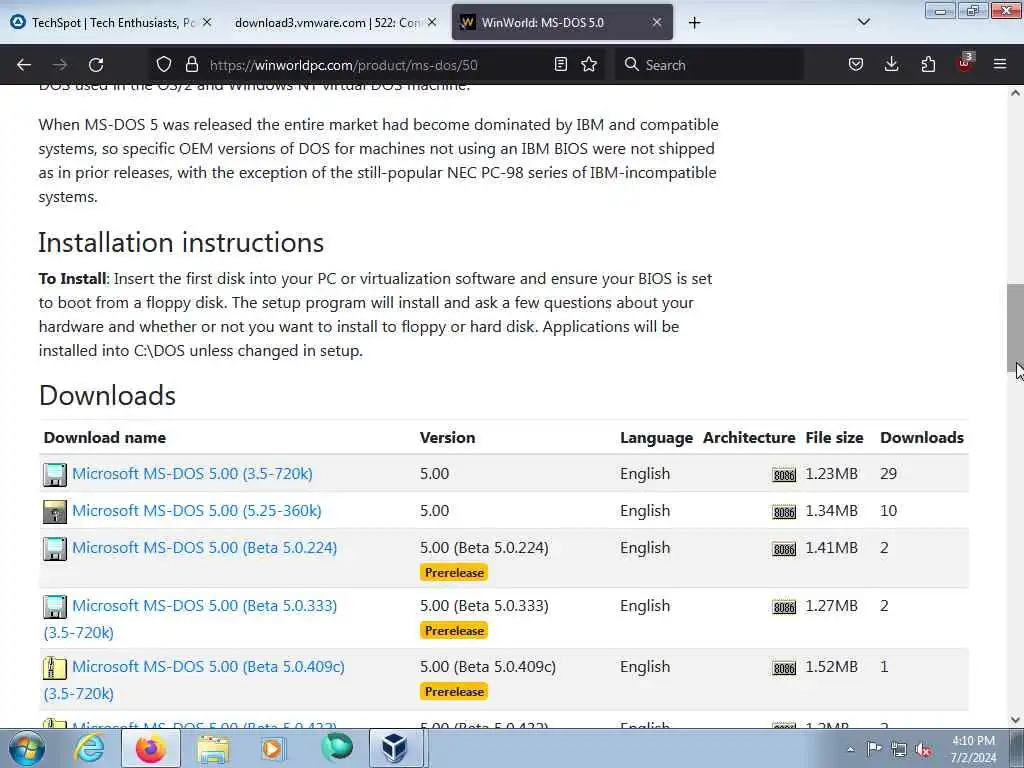Click floppy icon beside Beta 5.0.333
1024x768 pixels.
point(55,607)
